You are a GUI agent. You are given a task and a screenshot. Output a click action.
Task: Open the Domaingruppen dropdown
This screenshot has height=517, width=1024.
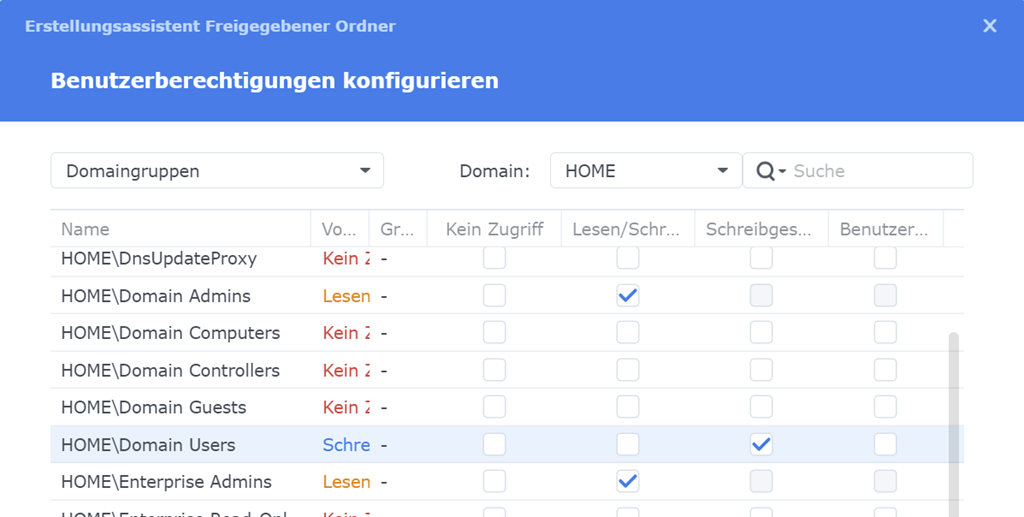(217, 171)
